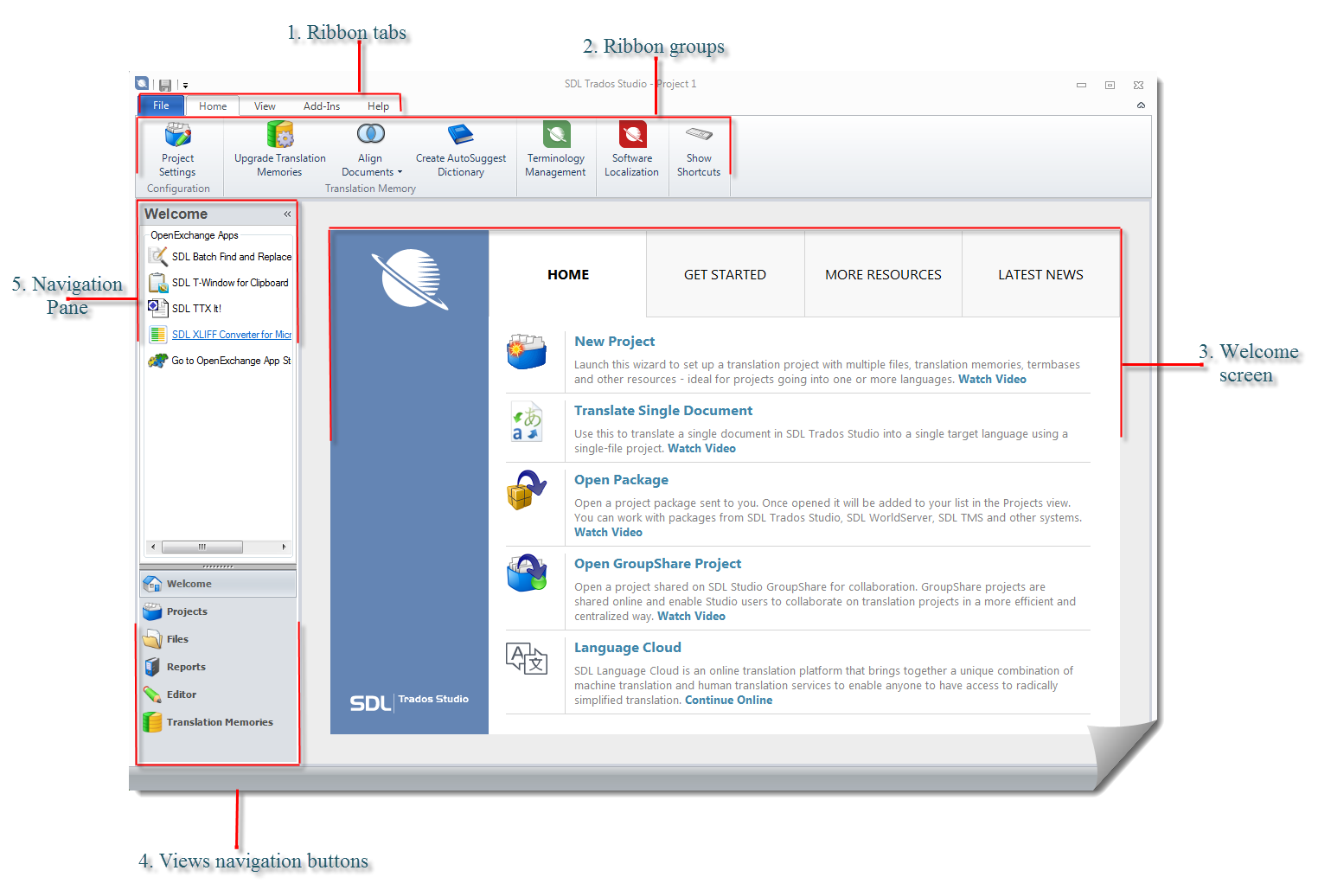This screenshot has height=896, width=1318.
Task: Switch to the GET STARTED tab
Action: point(725,275)
